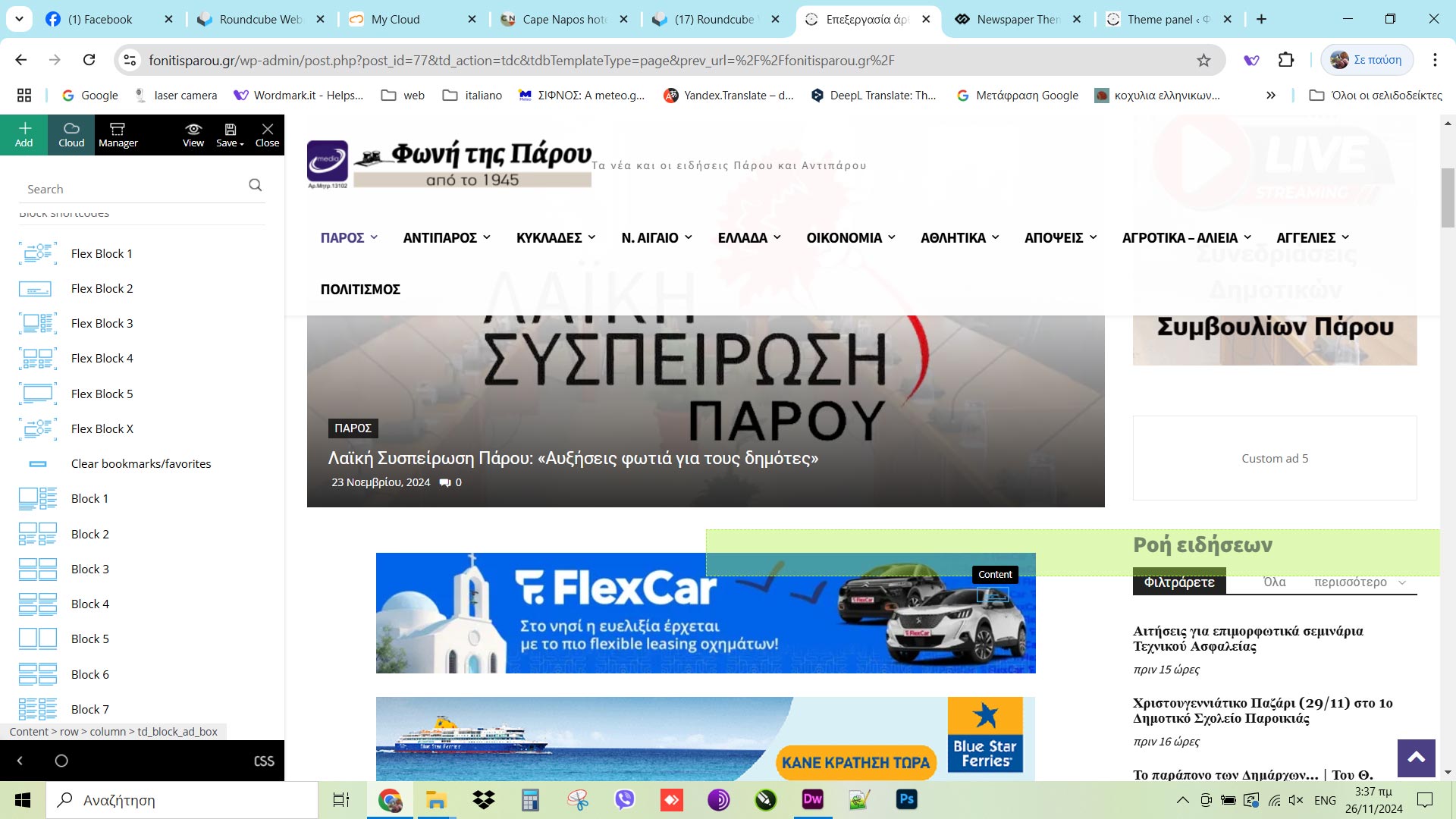Expand the ΑΘΛΗΤΙΚΑ menu
1456x819 pixels.
pos(960,238)
